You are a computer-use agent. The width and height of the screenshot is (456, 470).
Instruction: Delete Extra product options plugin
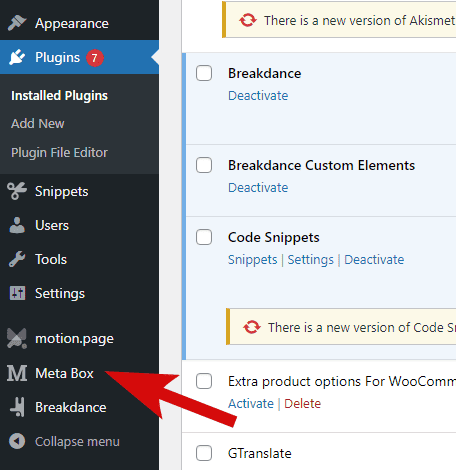coord(302,404)
